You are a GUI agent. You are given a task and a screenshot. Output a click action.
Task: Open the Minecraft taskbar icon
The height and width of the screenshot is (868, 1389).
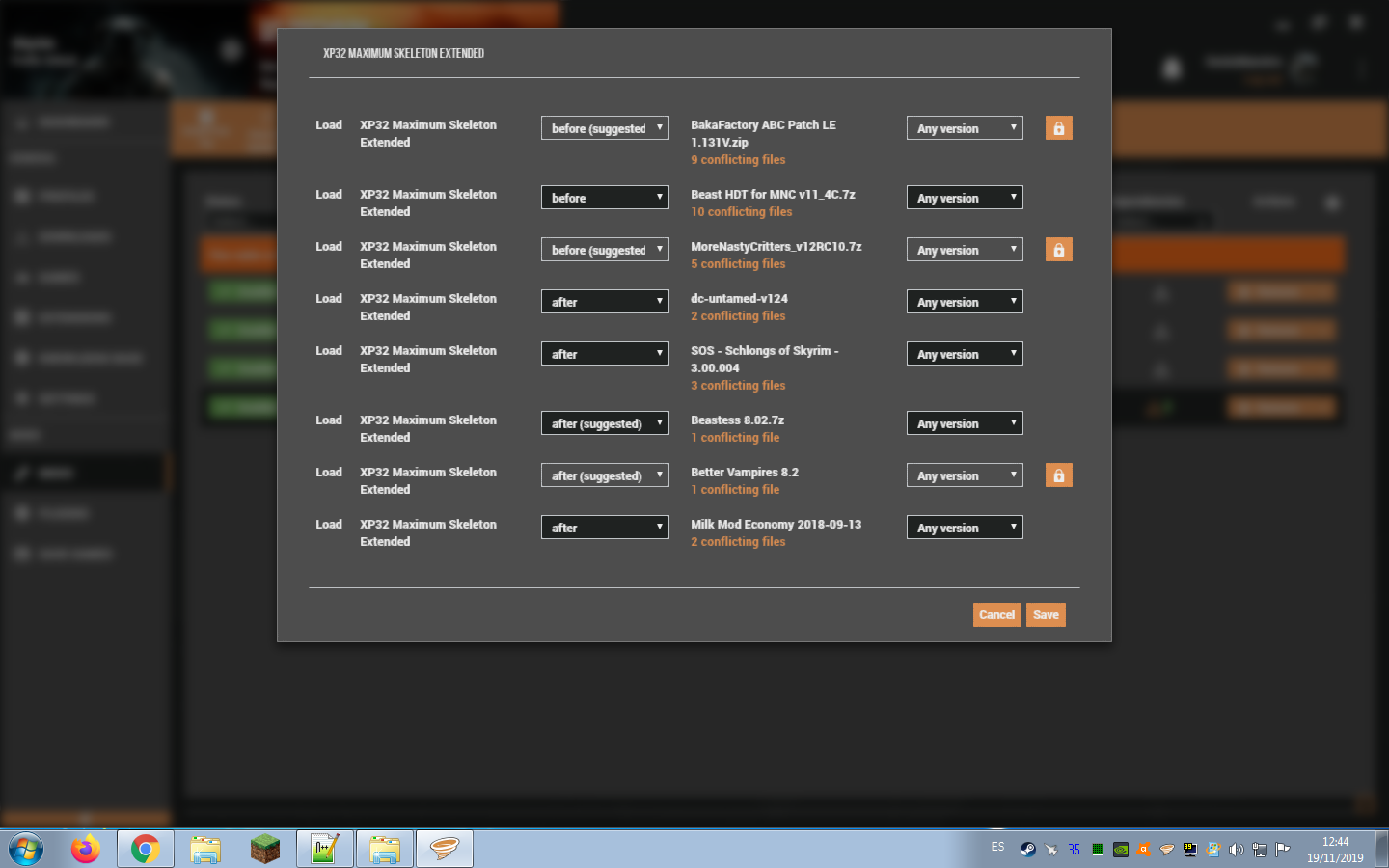[265, 850]
